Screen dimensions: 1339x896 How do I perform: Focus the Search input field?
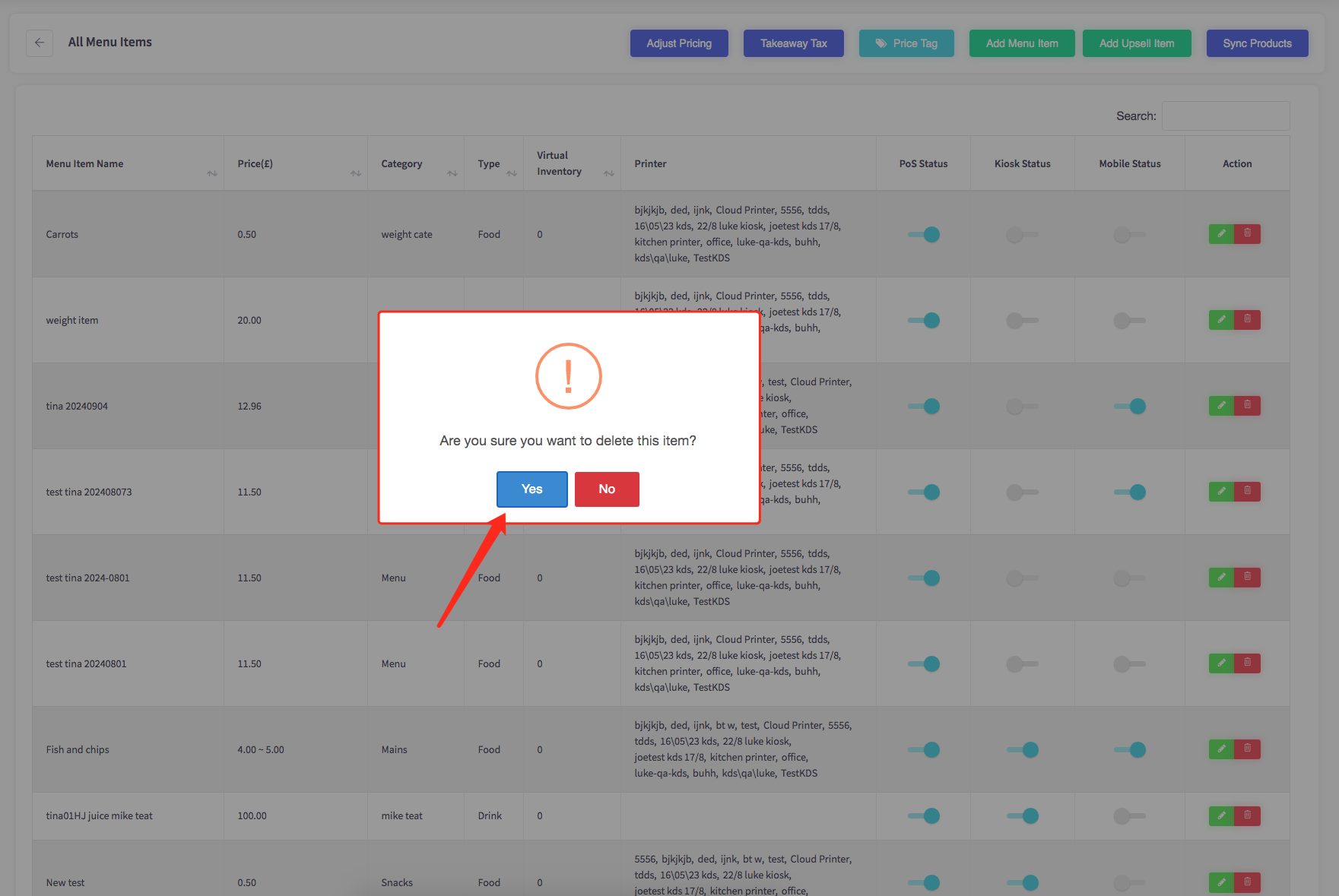coord(1226,116)
